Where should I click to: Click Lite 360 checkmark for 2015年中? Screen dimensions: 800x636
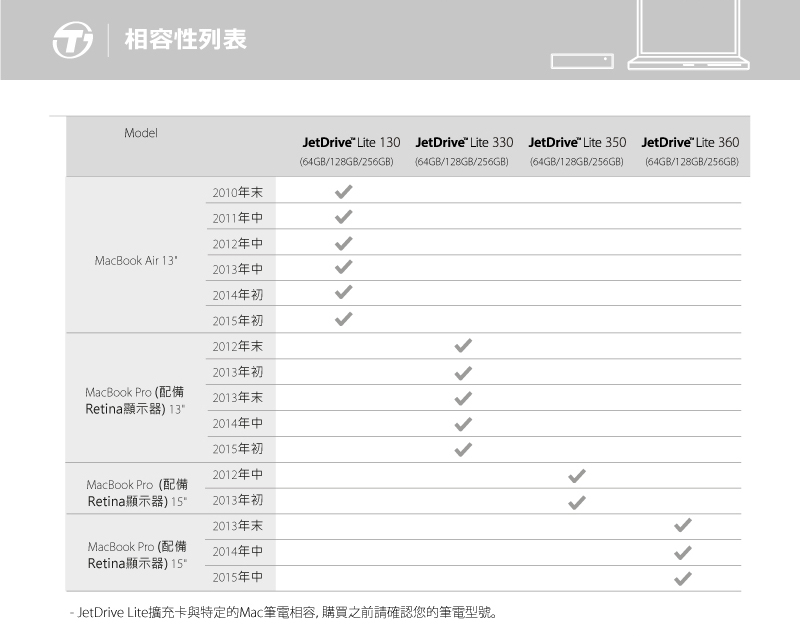pos(683,579)
